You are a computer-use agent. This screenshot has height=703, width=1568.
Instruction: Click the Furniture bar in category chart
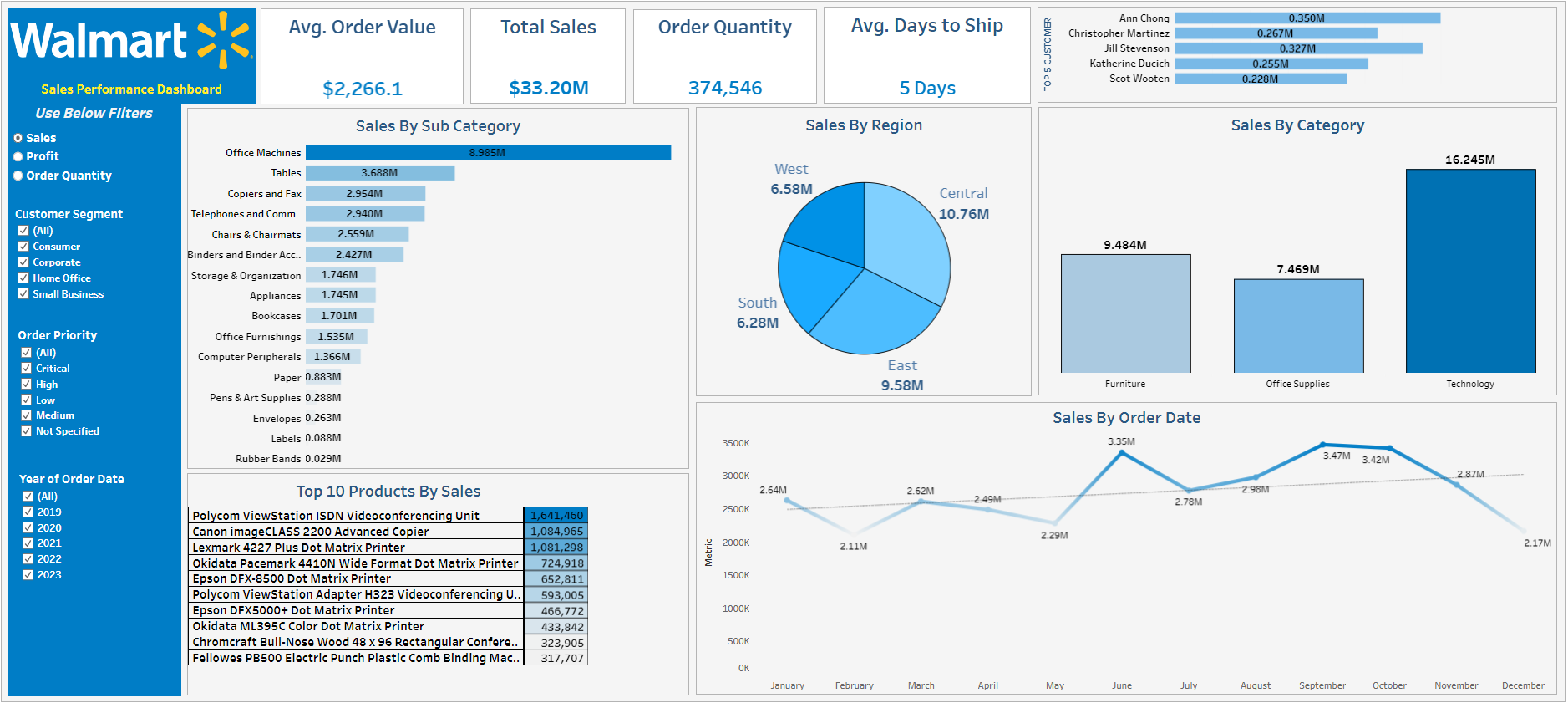[1125, 313]
